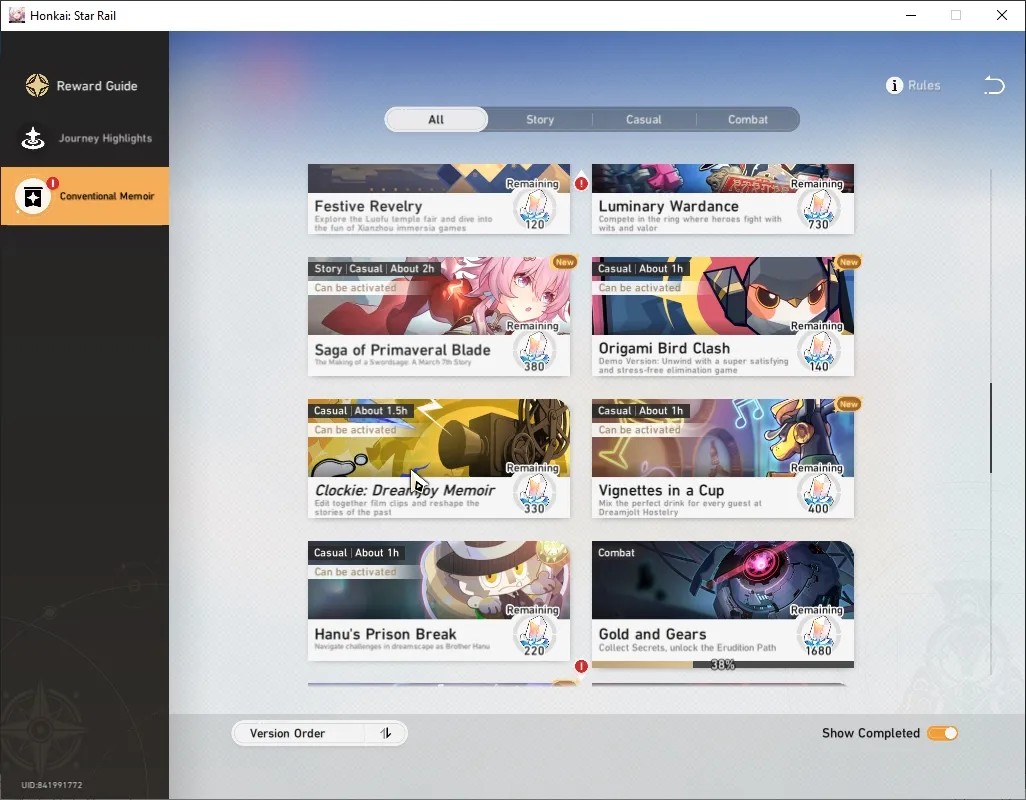The height and width of the screenshot is (800, 1026).
Task: Click the Gold and Gears jade reward icon
Action: click(819, 636)
